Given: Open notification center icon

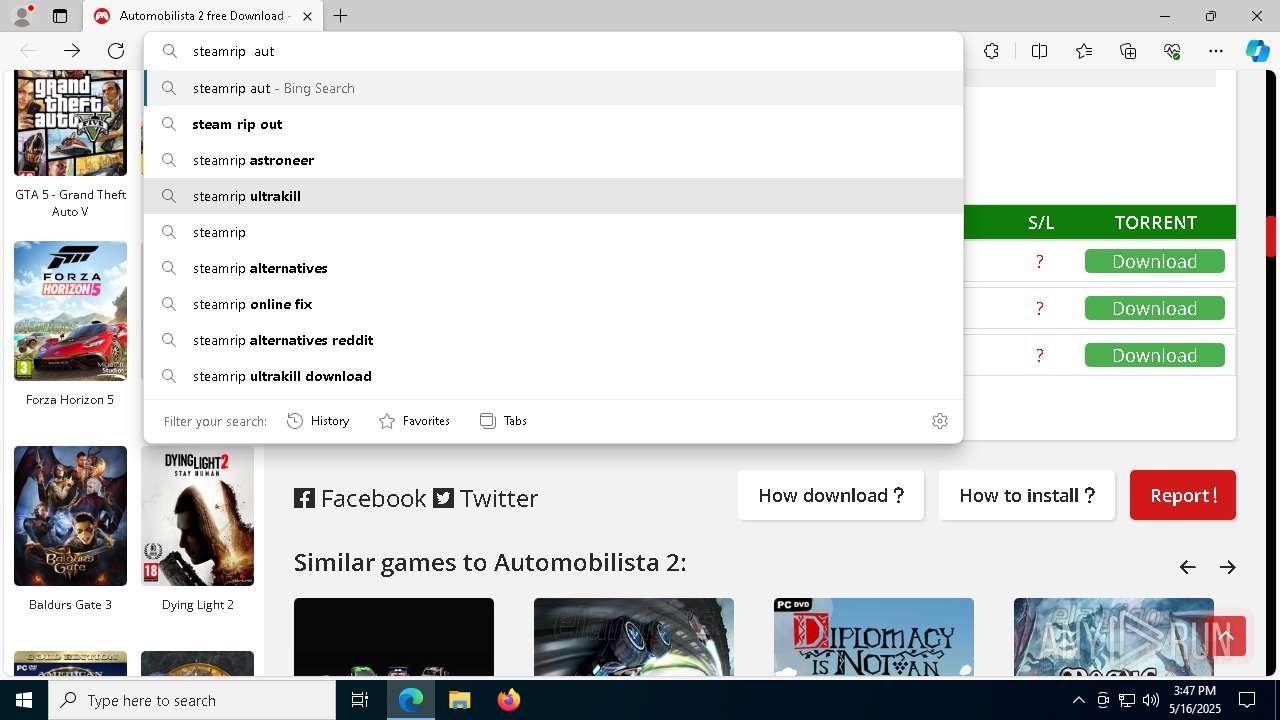Looking at the screenshot, I should pos(1247,700).
